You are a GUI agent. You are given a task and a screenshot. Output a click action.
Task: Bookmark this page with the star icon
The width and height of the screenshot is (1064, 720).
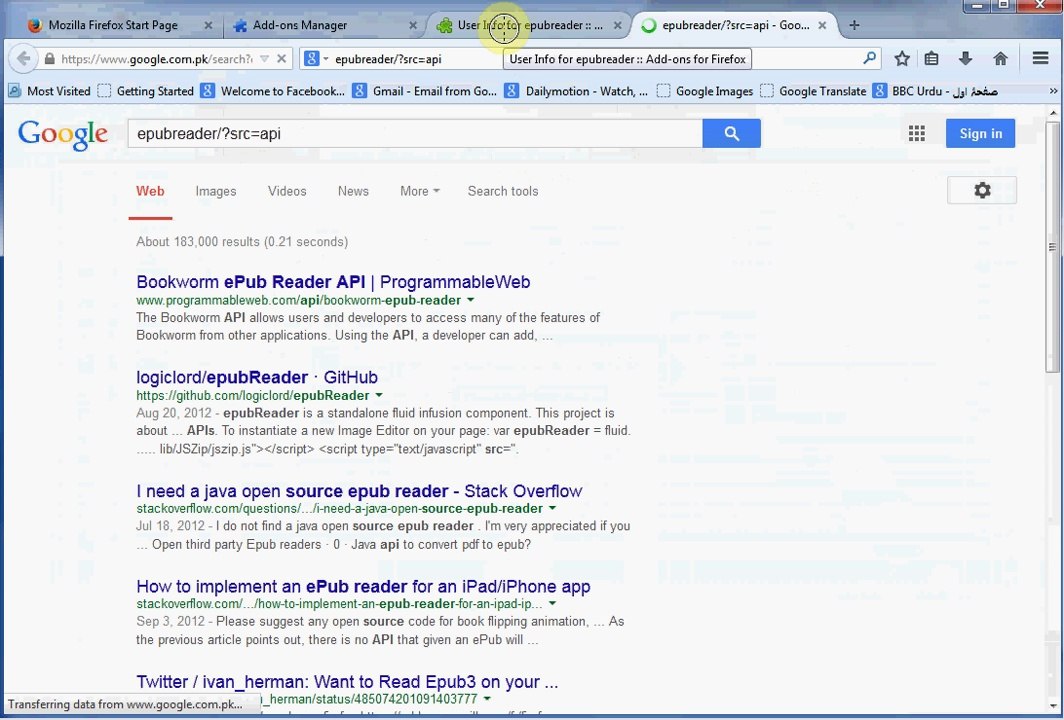[x=902, y=58]
